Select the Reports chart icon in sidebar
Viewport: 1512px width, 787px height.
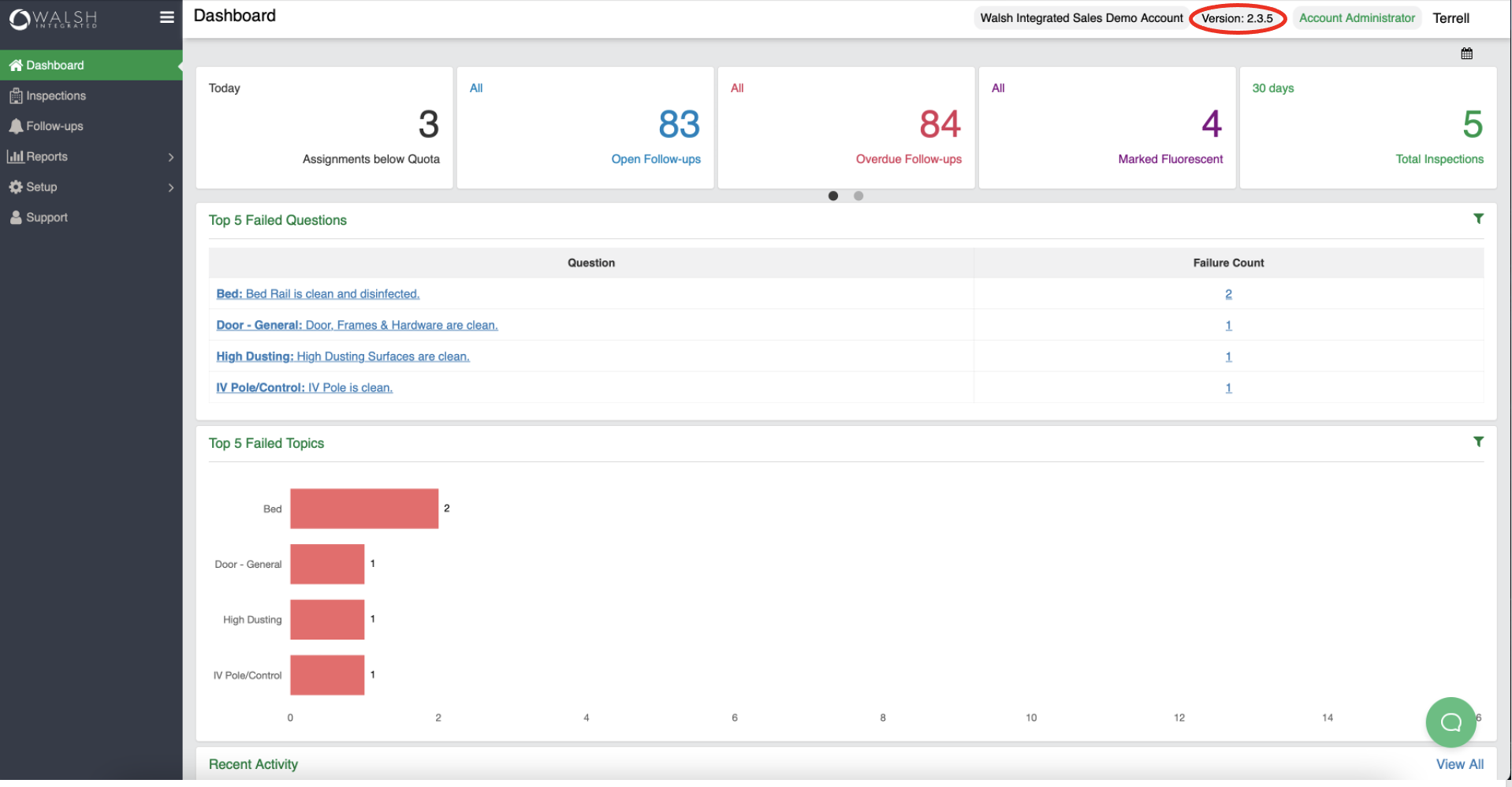pos(17,156)
